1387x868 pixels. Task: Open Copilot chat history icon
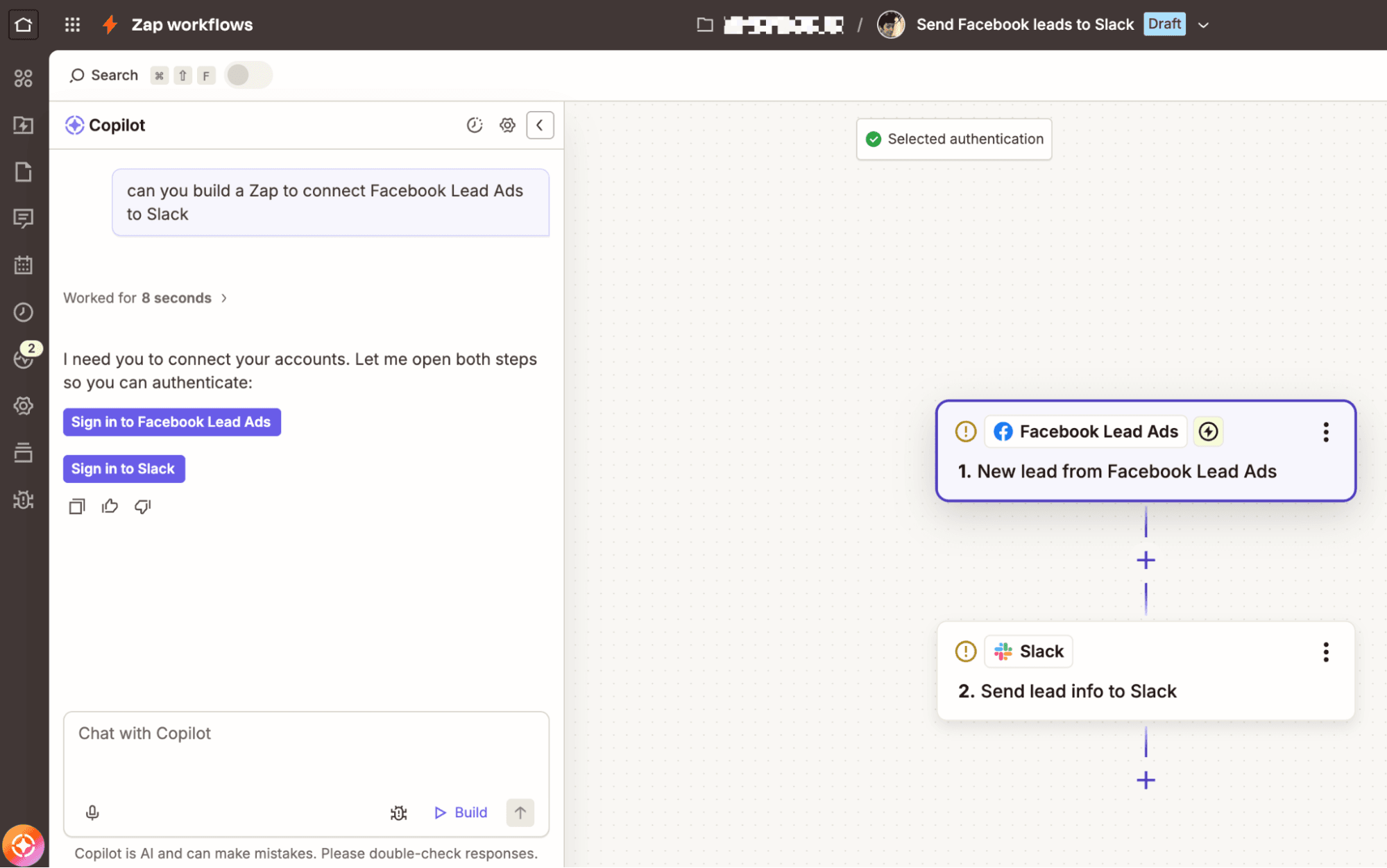pos(475,125)
